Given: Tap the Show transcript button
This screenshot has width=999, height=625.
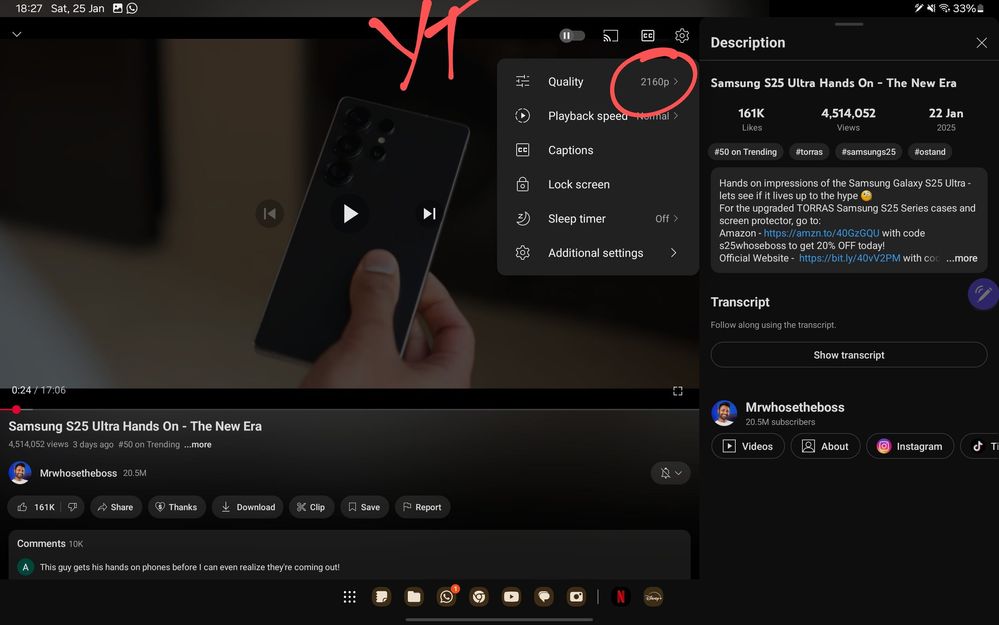Looking at the screenshot, I should [849, 355].
